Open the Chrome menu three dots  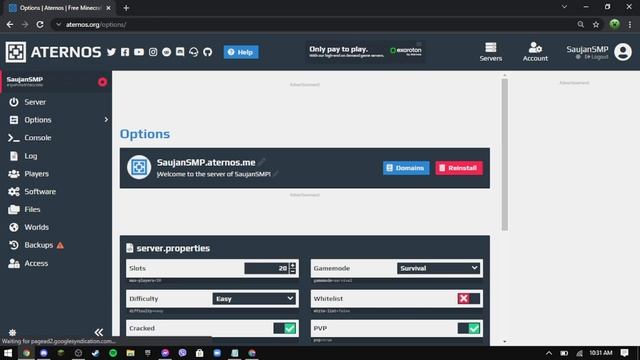click(x=630, y=24)
